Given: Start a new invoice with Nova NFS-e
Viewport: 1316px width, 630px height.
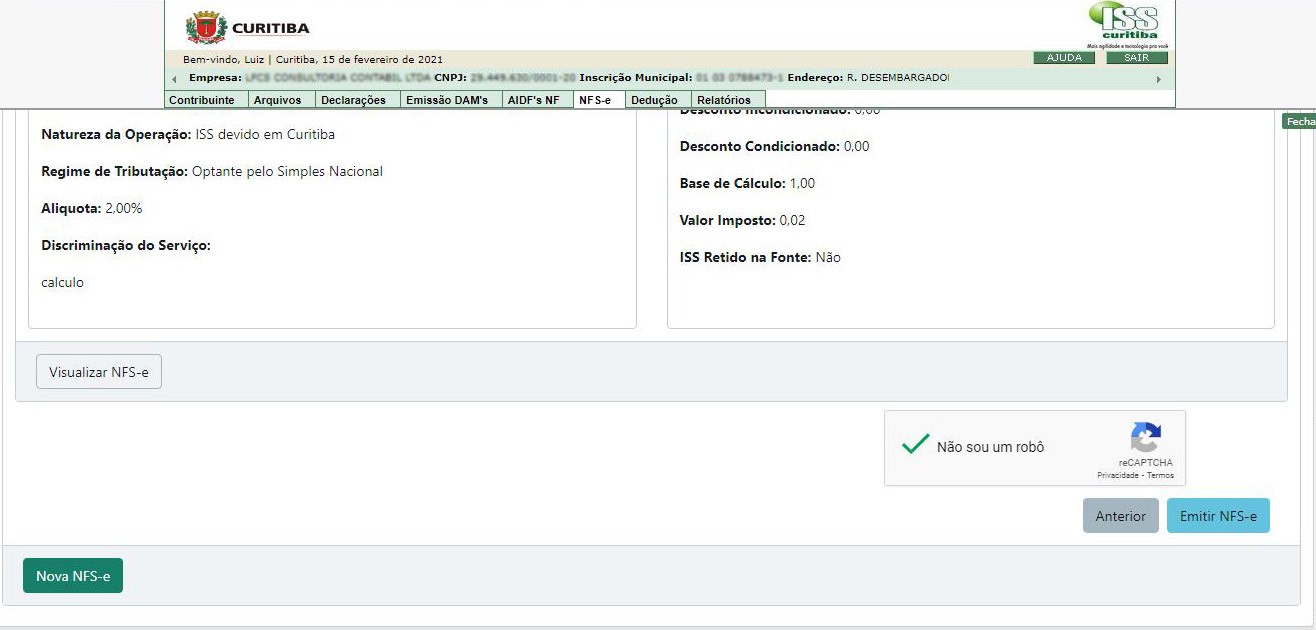Looking at the screenshot, I should (73, 576).
